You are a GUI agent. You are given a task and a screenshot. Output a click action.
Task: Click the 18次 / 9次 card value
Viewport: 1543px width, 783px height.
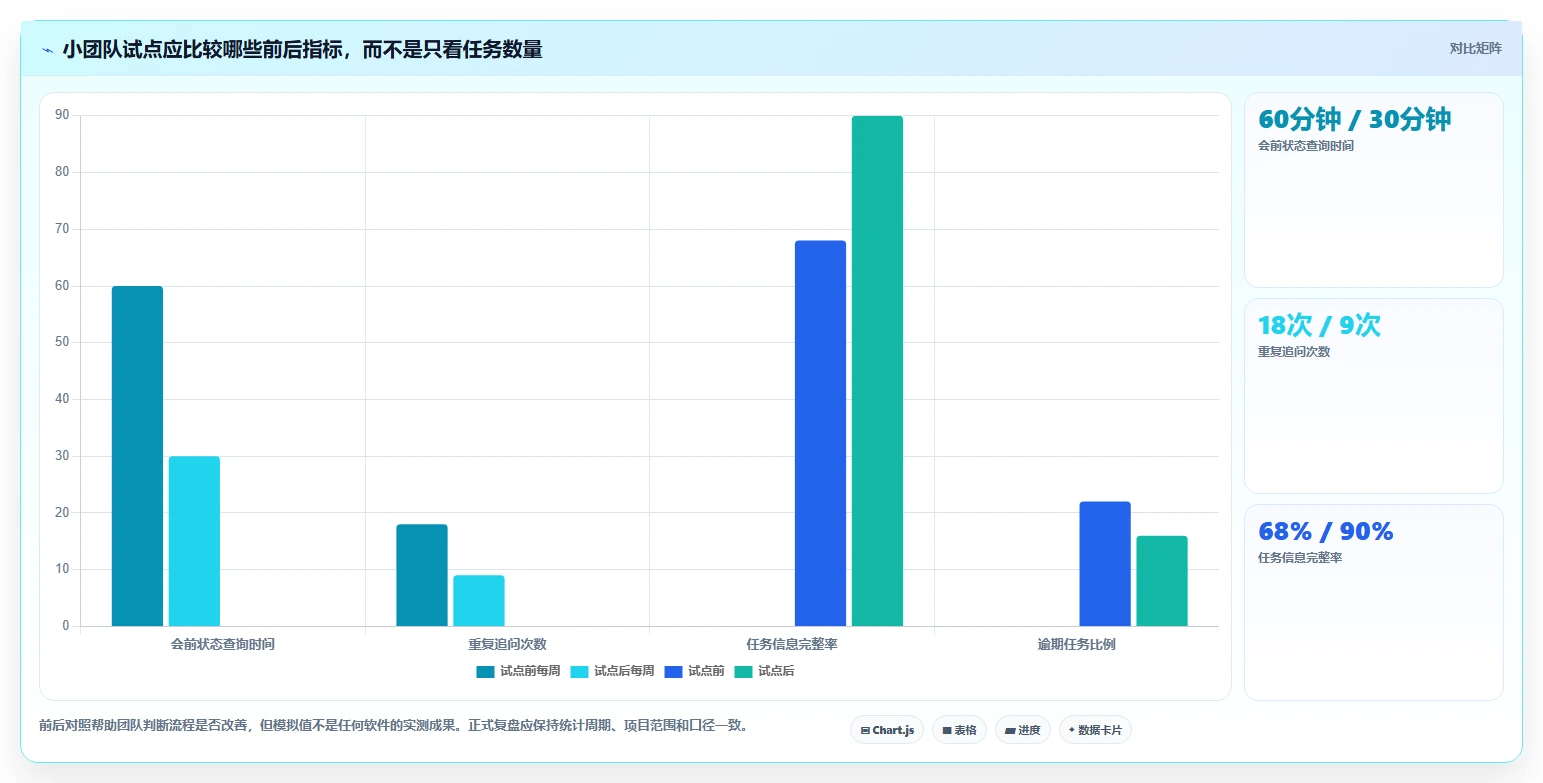point(1319,325)
